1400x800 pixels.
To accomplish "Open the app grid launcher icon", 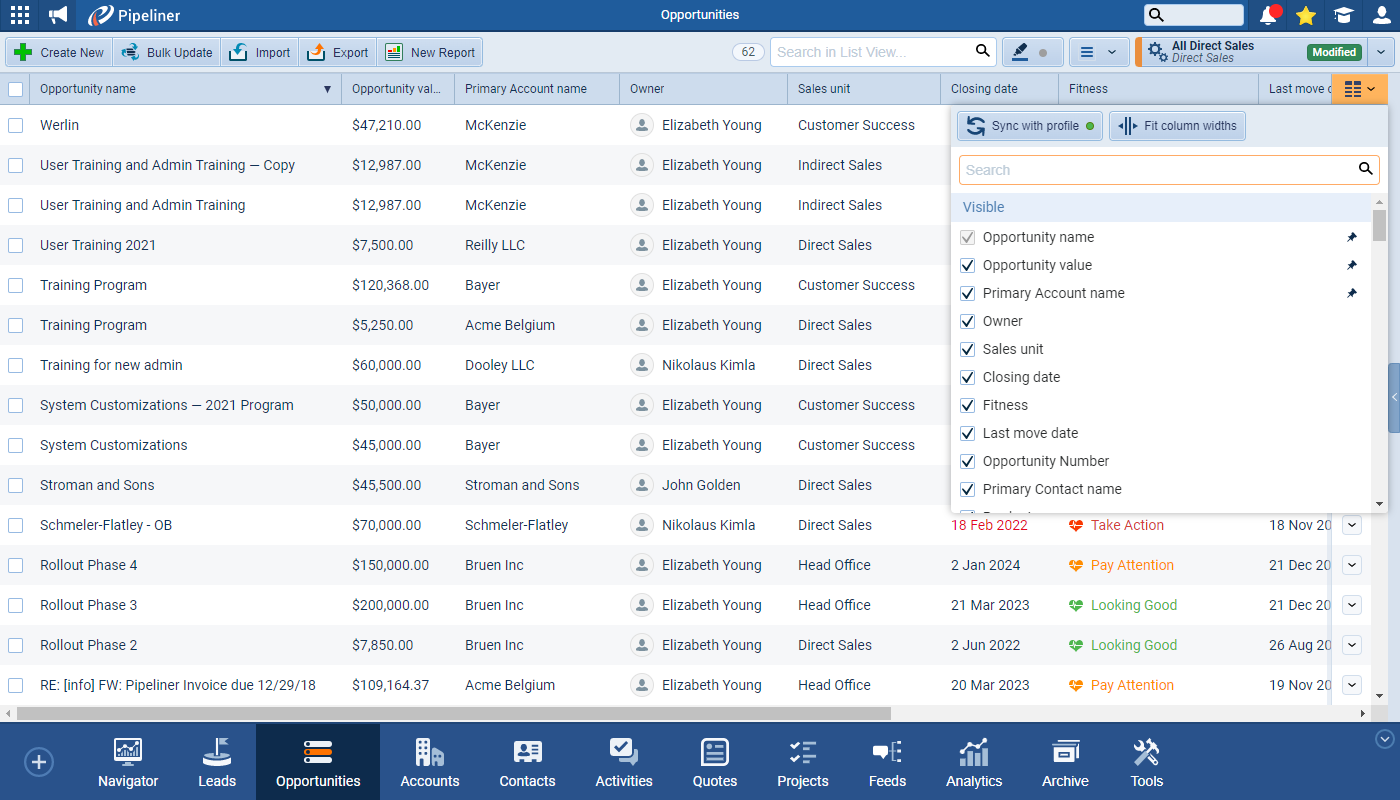I will 20,15.
